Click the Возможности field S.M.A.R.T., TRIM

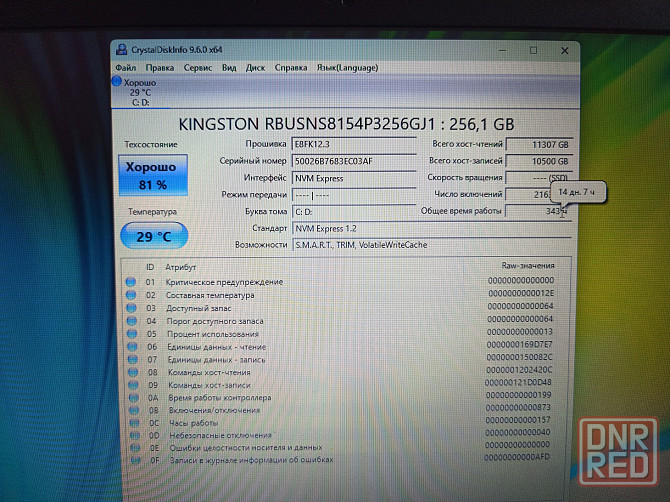click(x=432, y=245)
